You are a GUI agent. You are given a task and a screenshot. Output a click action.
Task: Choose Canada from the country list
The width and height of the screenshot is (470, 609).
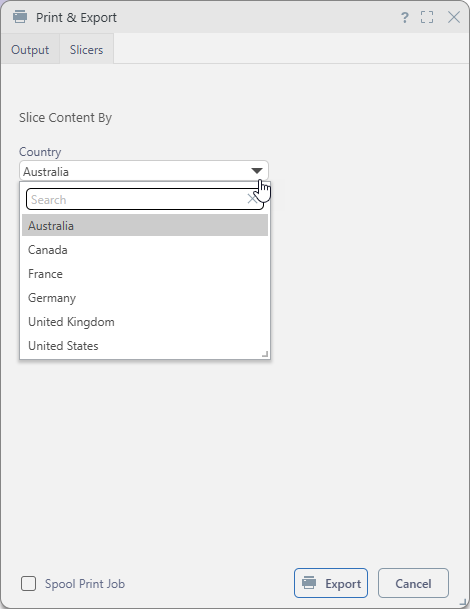click(145, 250)
